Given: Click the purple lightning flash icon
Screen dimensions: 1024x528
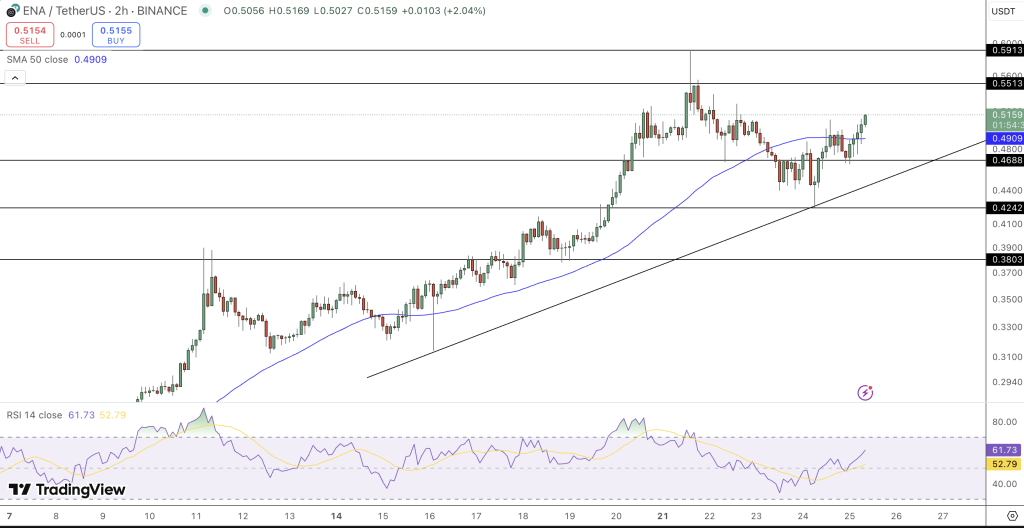Looking at the screenshot, I should [x=865, y=393].
